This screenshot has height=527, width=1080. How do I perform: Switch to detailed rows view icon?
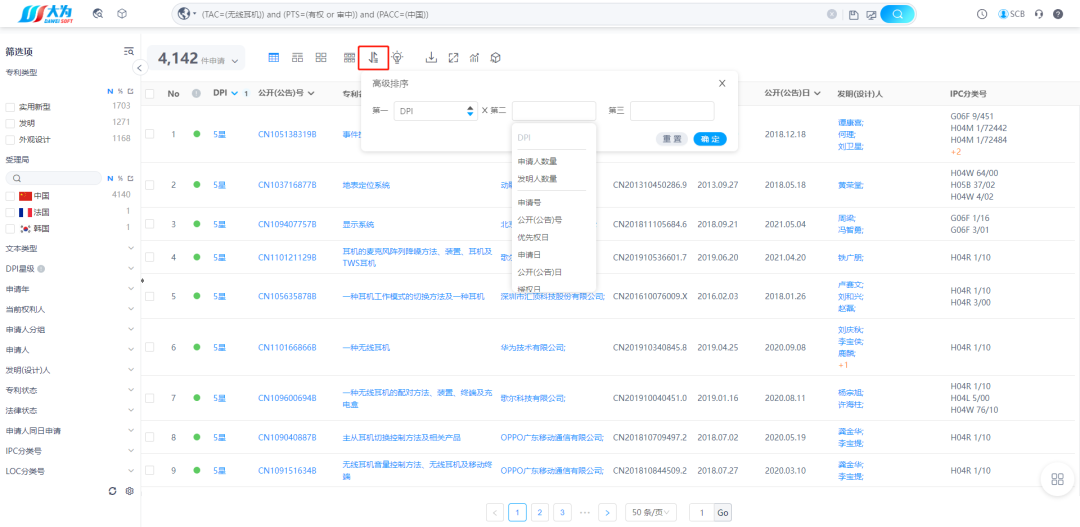298,58
